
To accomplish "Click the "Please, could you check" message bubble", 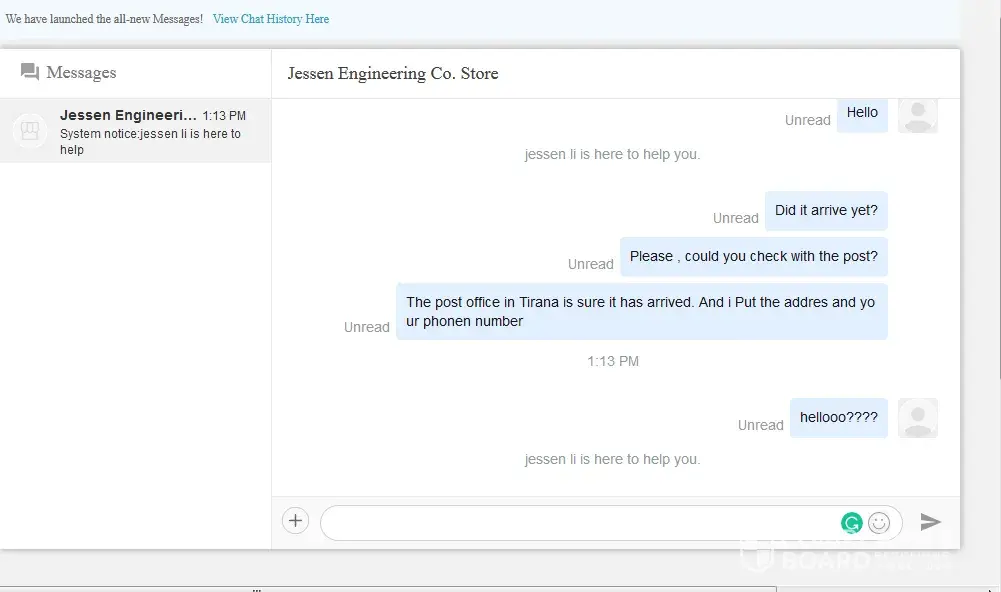I will tap(753, 257).
